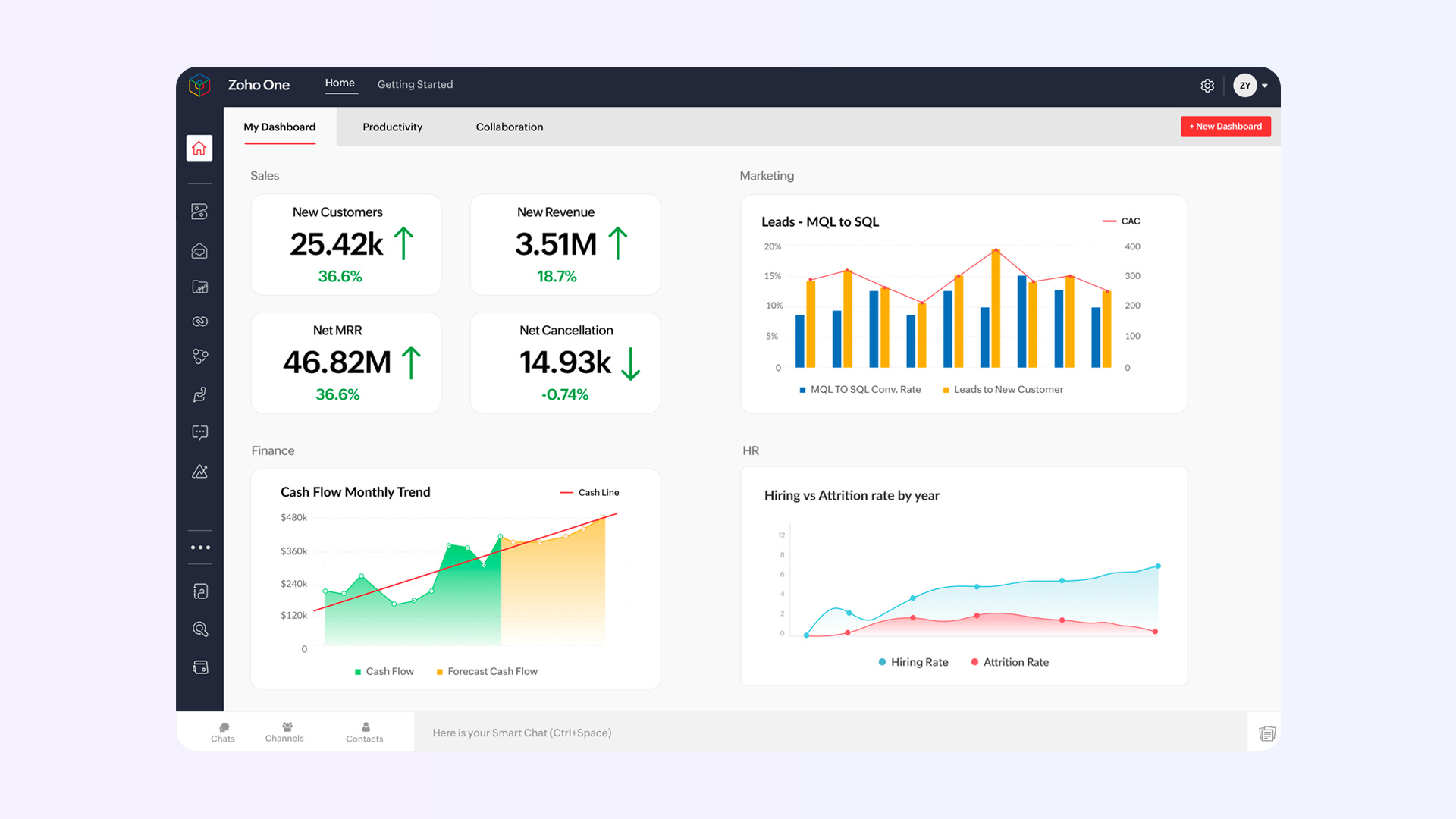Open the New Customers 25.42k card
This screenshot has height=819, width=1456.
click(x=346, y=245)
